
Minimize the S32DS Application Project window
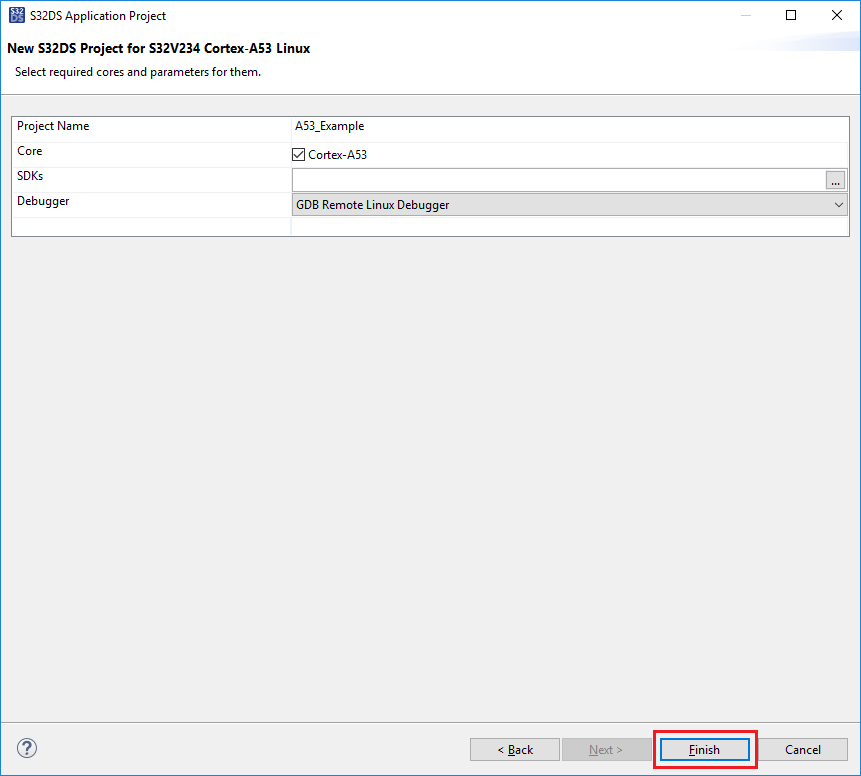[746, 15]
